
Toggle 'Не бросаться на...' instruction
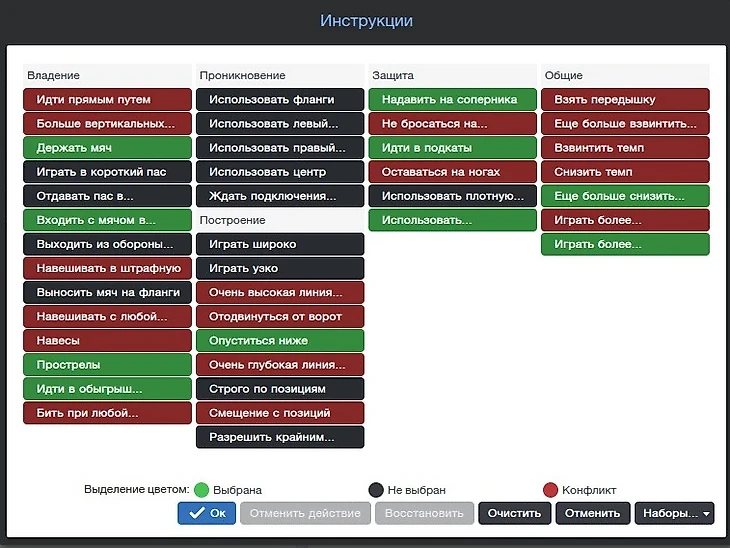[453, 123]
